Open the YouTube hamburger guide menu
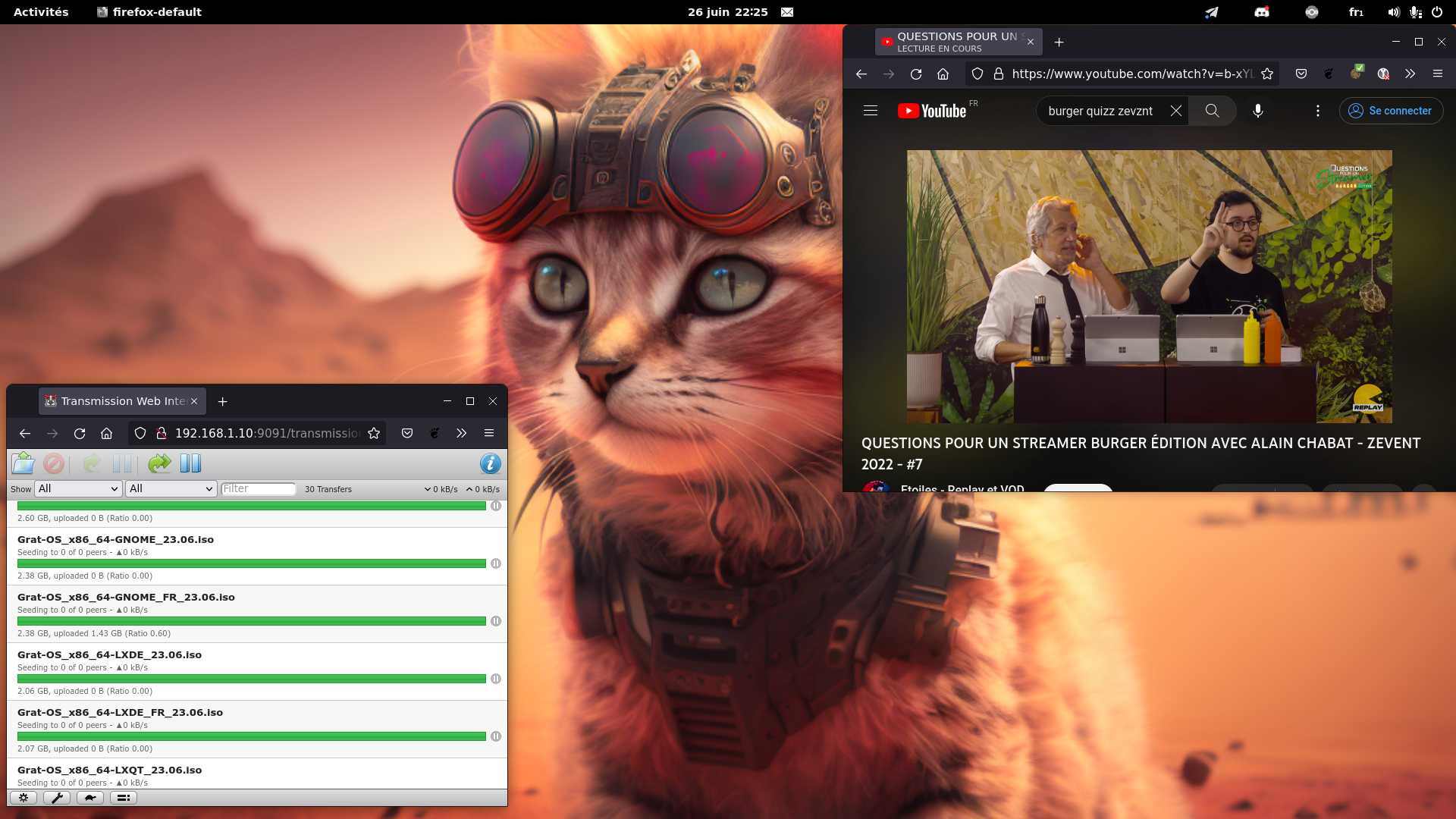 (870, 111)
